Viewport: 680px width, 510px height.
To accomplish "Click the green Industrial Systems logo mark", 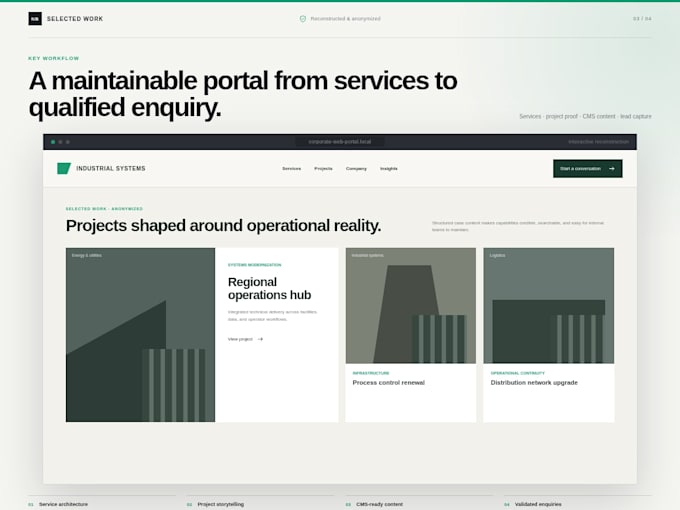I will point(64,168).
